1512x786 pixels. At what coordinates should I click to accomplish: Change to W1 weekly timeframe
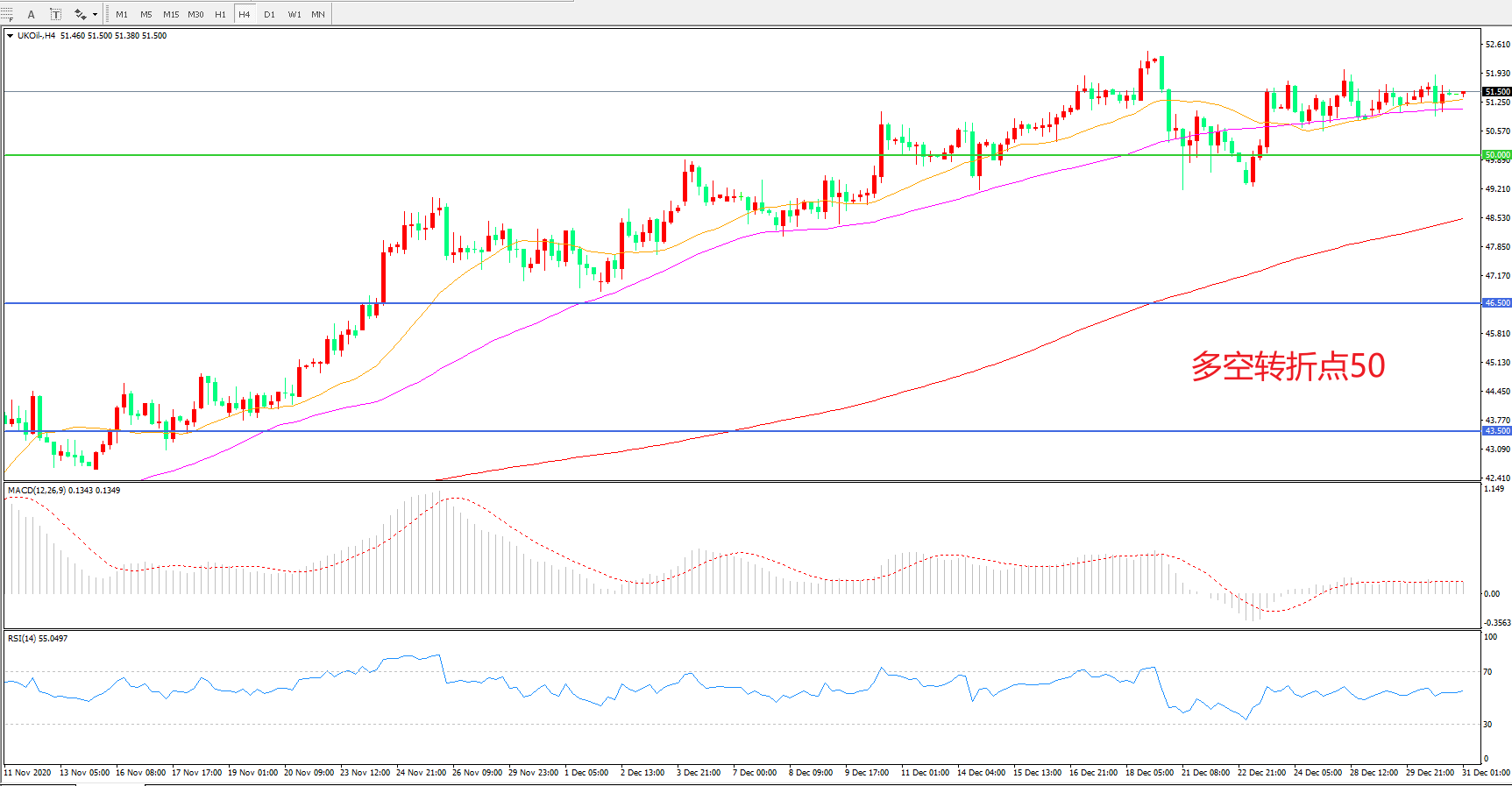coord(294,14)
